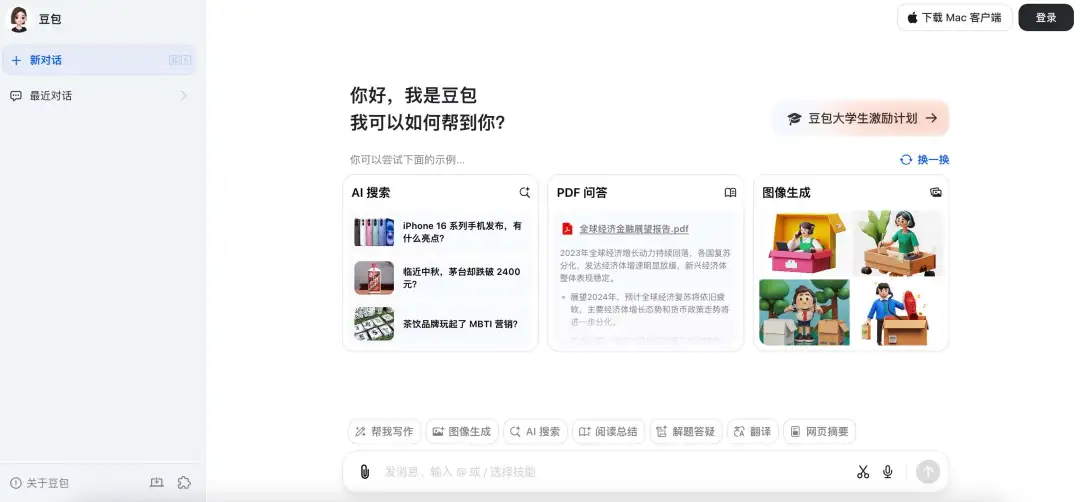Open the 图像生成 card title
The image size is (1080, 502).
pos(786,193)
